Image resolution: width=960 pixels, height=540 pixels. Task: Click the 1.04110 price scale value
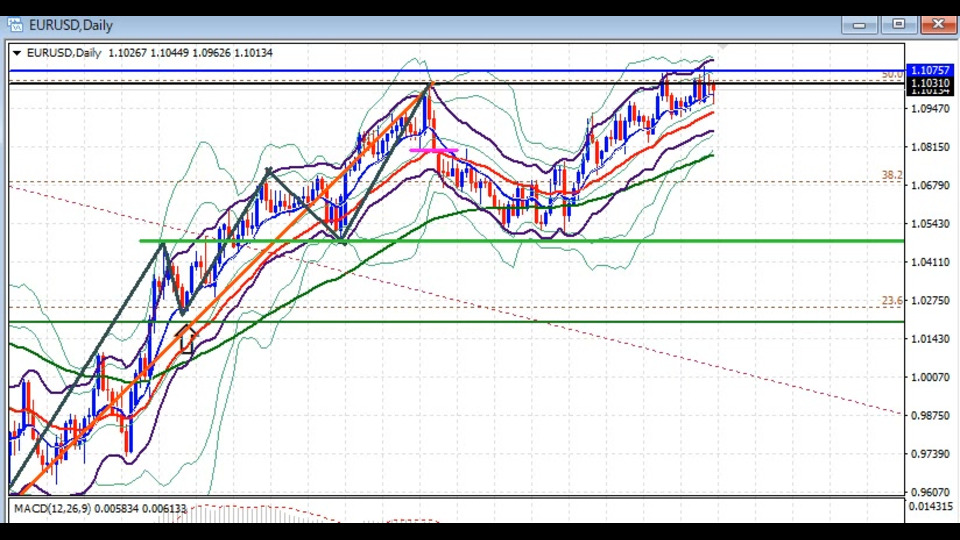click(x=930, y=262)
